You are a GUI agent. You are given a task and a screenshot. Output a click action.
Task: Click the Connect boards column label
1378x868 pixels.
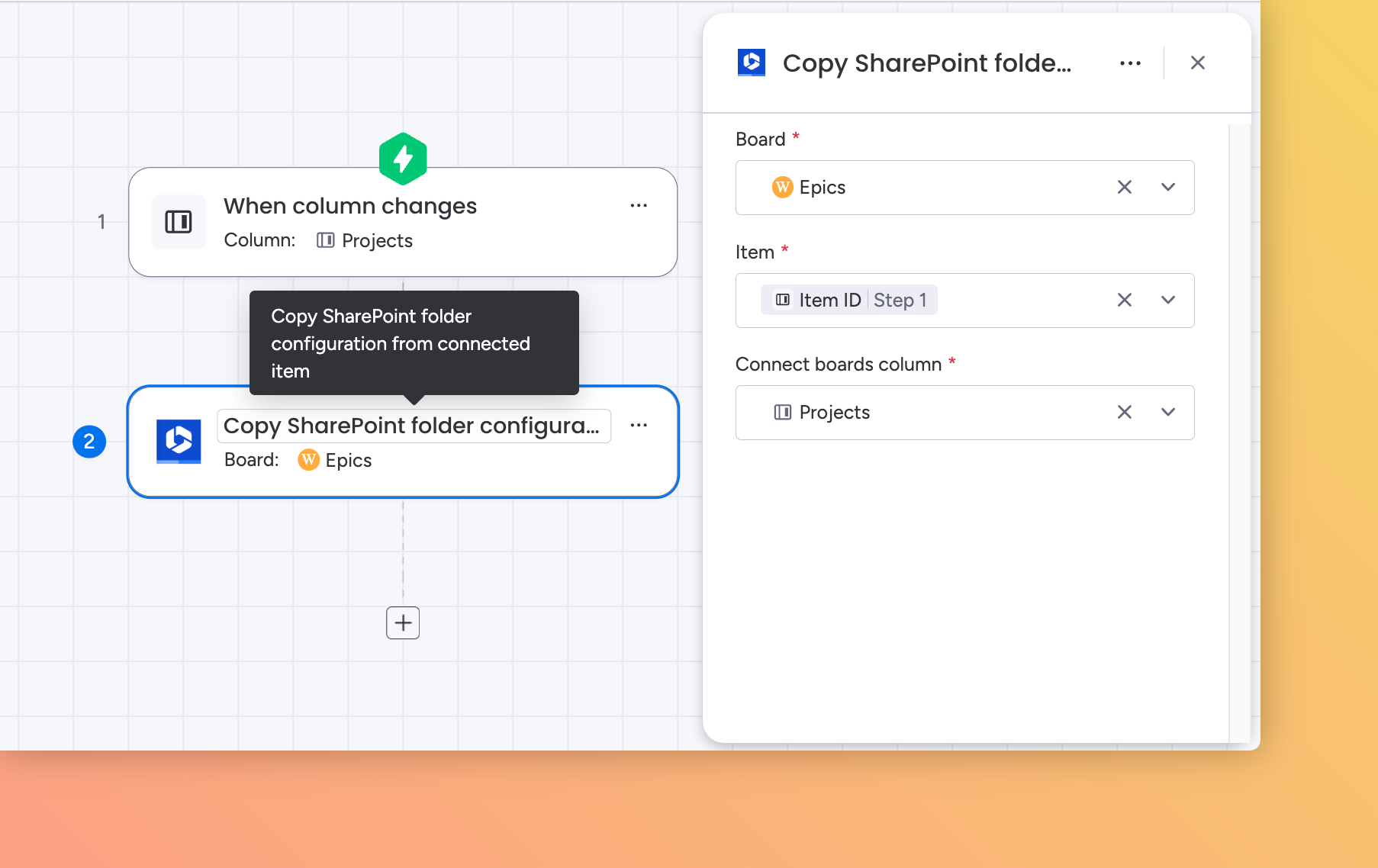point(839,364)
